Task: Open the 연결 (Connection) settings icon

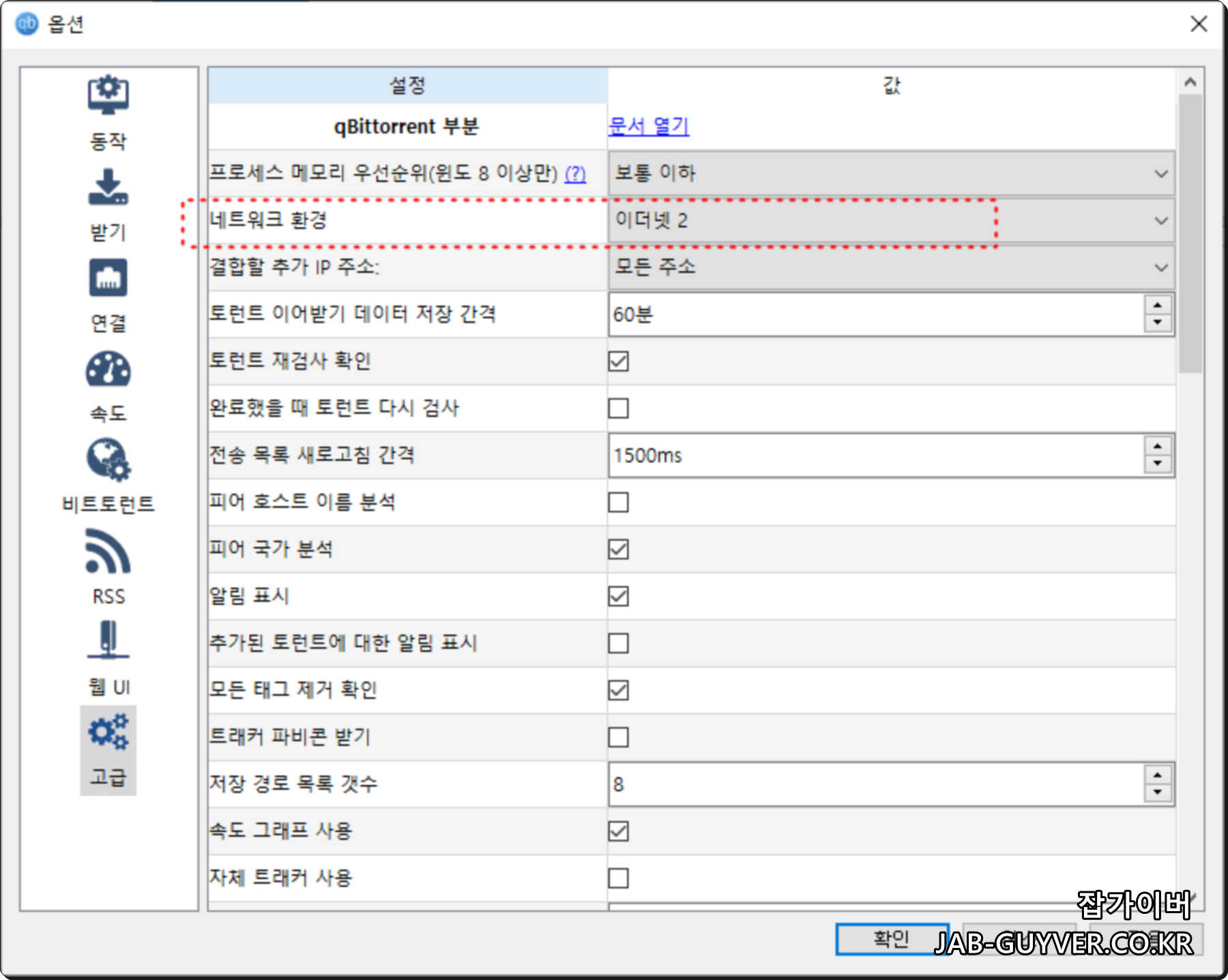Action: (x=108, y=278)
